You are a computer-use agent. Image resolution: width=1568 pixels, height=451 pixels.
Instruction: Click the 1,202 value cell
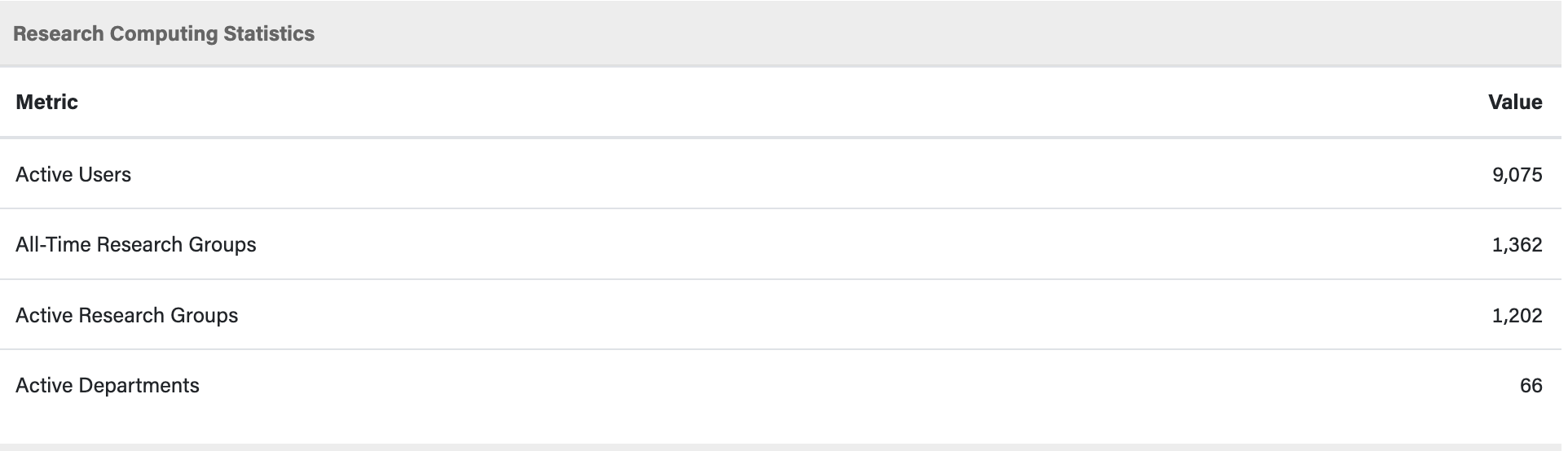pyautogui.click(x=1517, y=315)
